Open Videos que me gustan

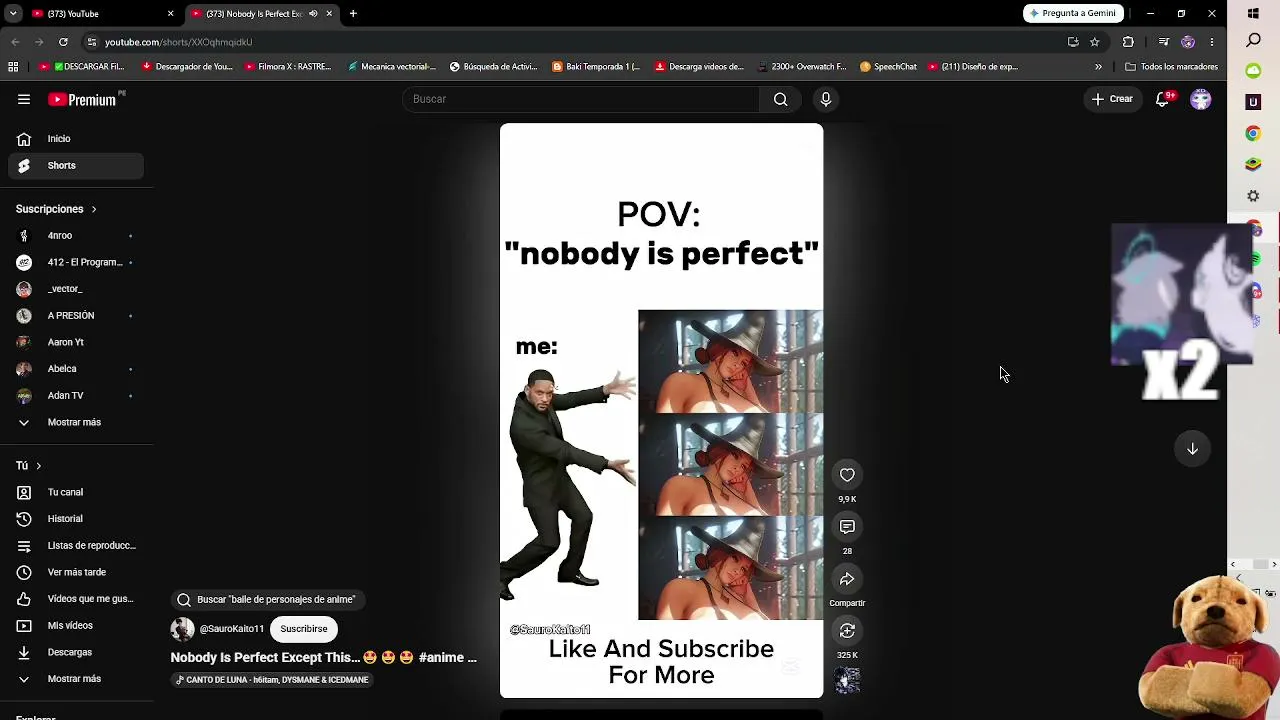(76, 599)
